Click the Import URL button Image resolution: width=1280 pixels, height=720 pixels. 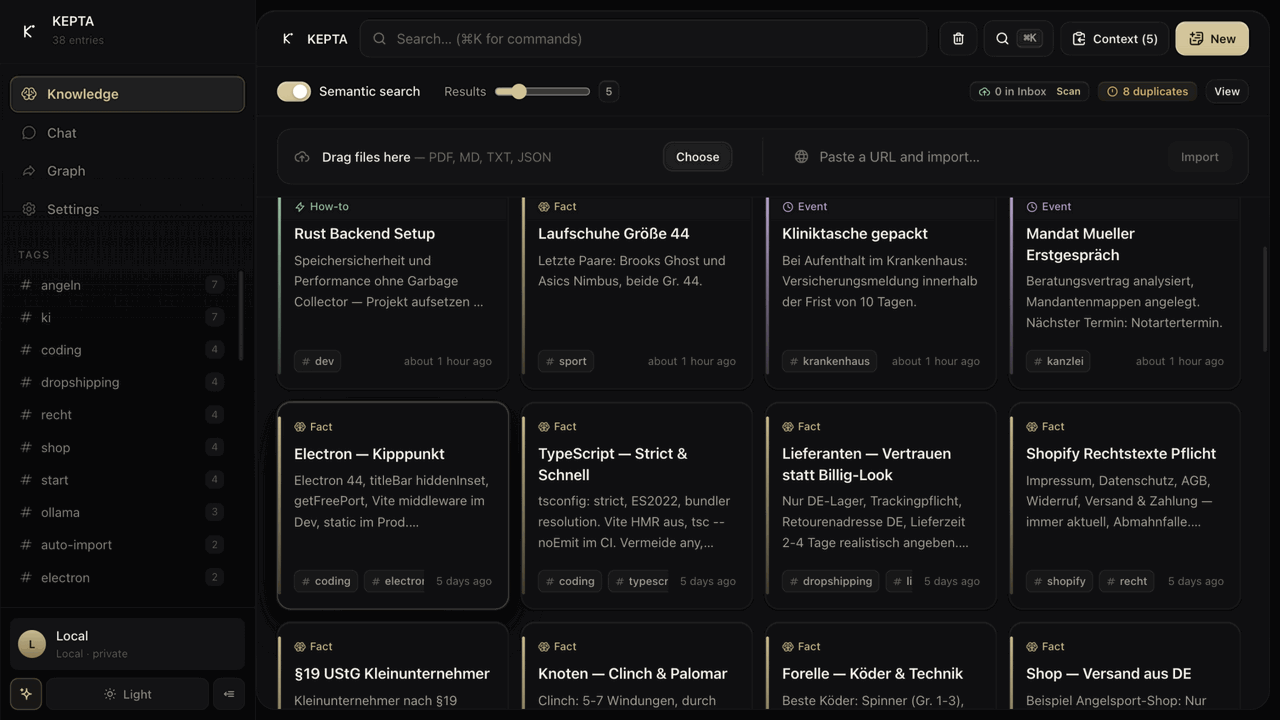tap(1199, 157)
